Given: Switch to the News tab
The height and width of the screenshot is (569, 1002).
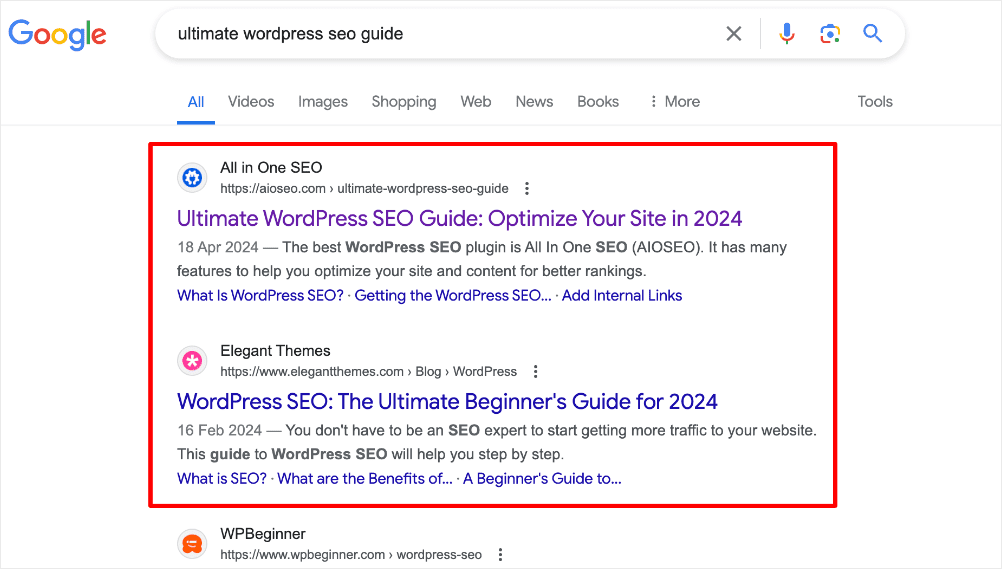Looking at the screenshot, I should click(534, 102).
